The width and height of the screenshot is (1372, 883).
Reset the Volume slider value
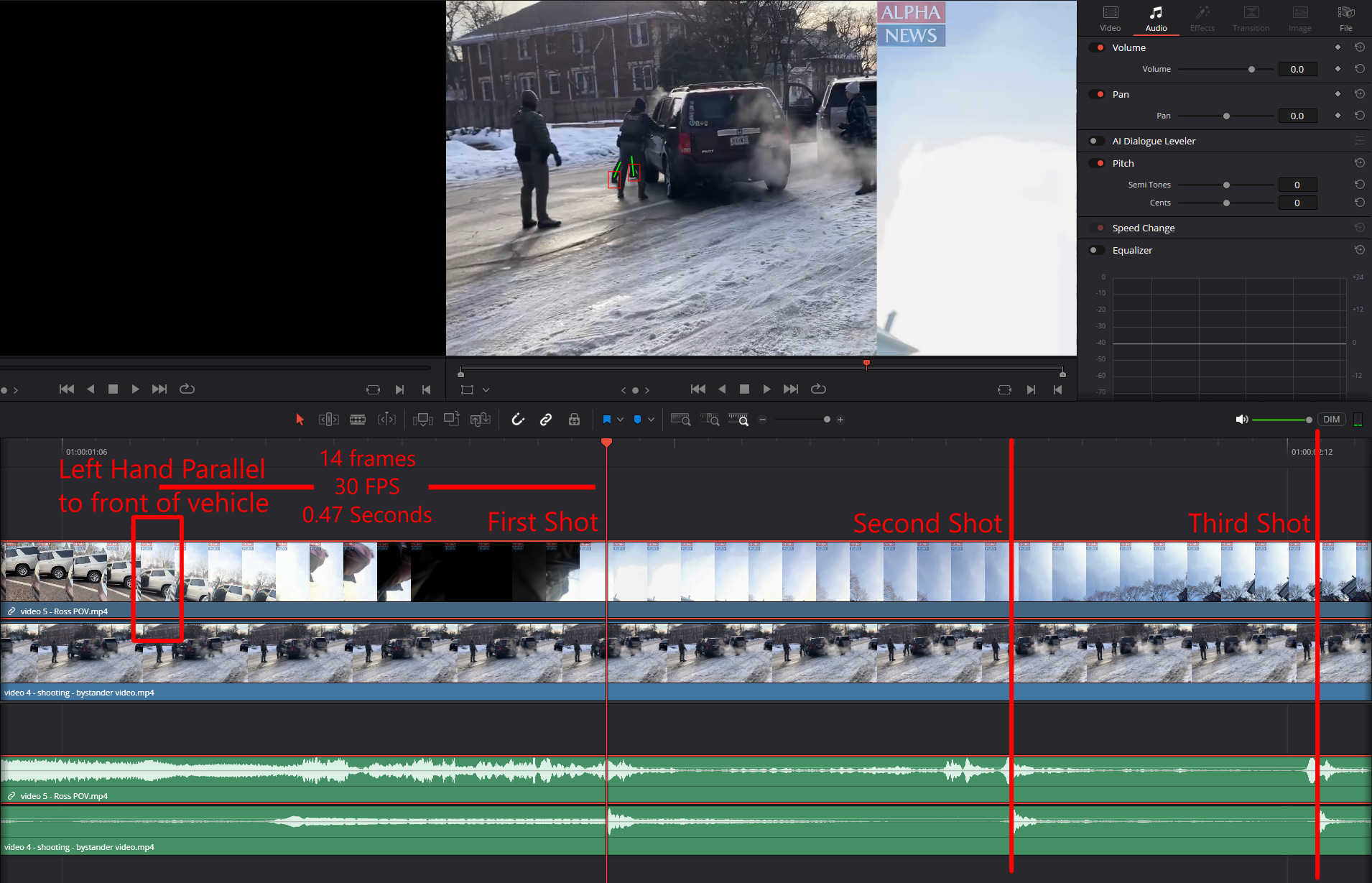point(1359,69)
